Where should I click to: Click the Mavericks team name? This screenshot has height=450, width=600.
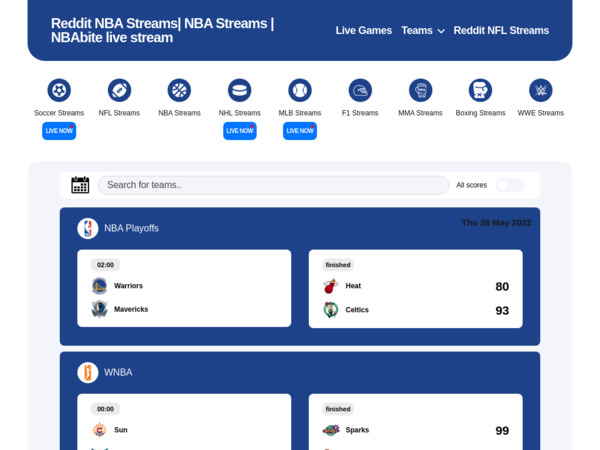point(131,309)
